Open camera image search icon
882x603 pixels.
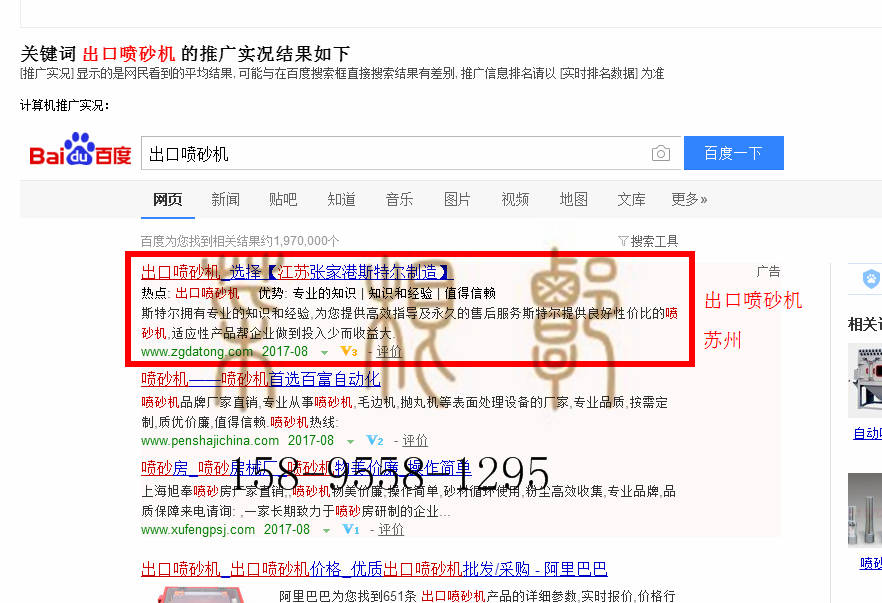pyautogui.click(x=660, y=153)
